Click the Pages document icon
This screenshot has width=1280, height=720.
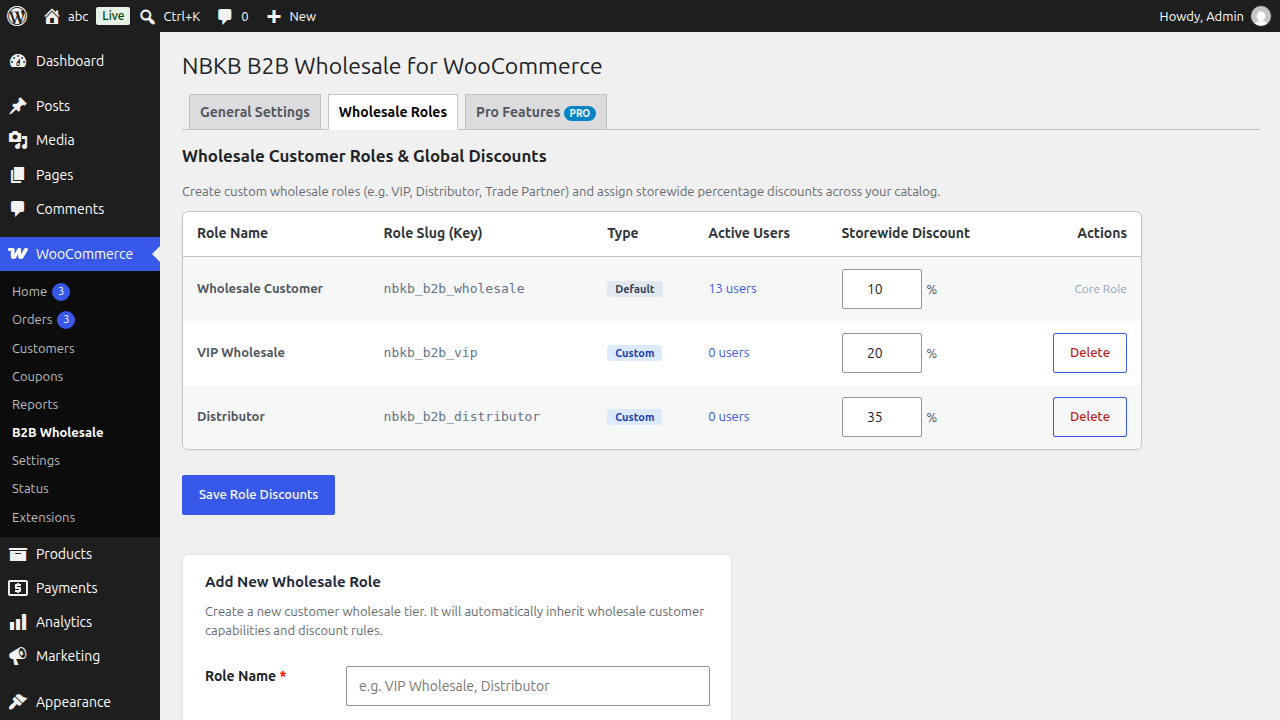pyautogui.click(x=18, y=175)
